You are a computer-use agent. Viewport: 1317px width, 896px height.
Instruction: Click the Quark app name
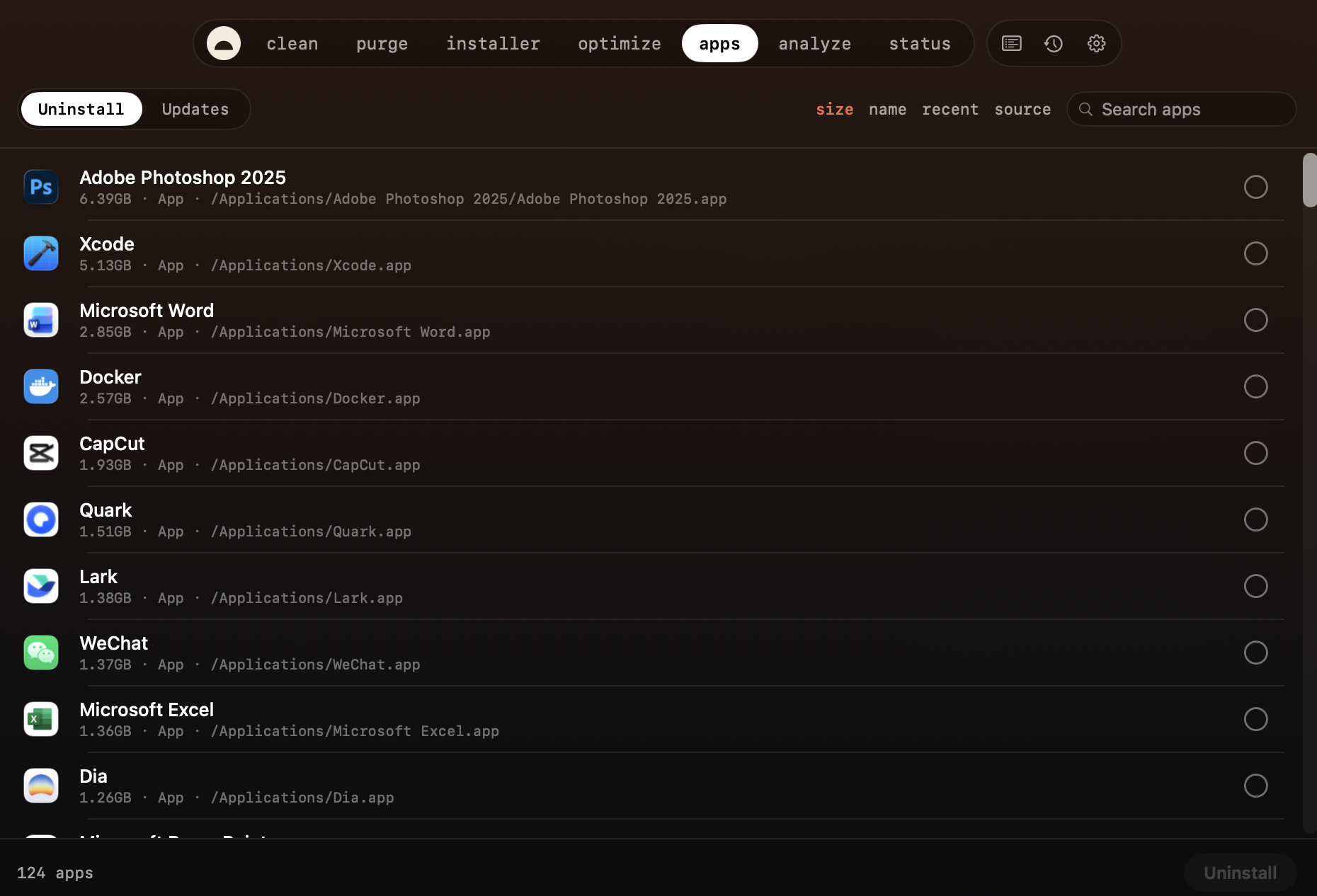pos(106,510)
